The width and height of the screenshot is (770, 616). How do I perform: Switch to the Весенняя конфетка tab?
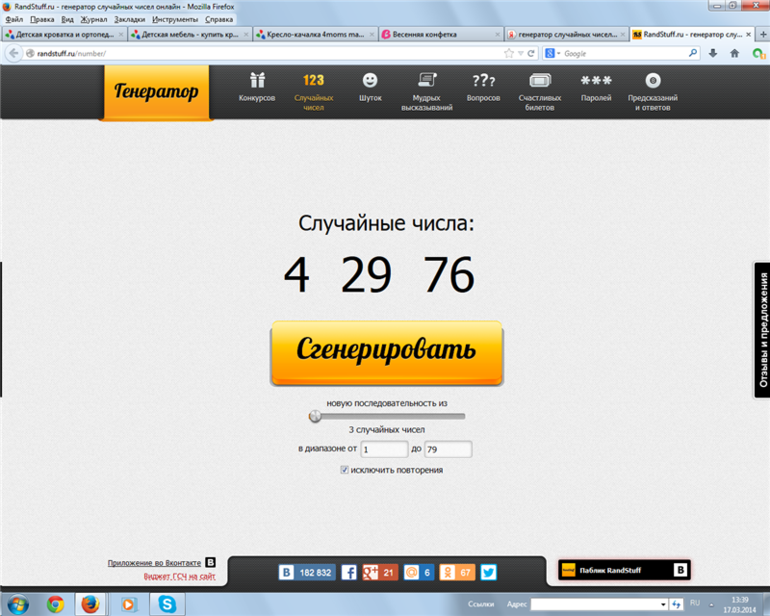coord(440,34)
